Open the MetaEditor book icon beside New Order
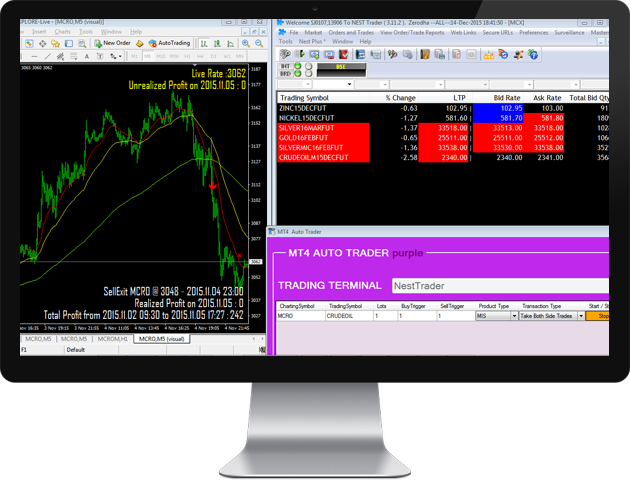Image resolution: width=630 pixels, height=480 pixels. (x=139, y=43)
